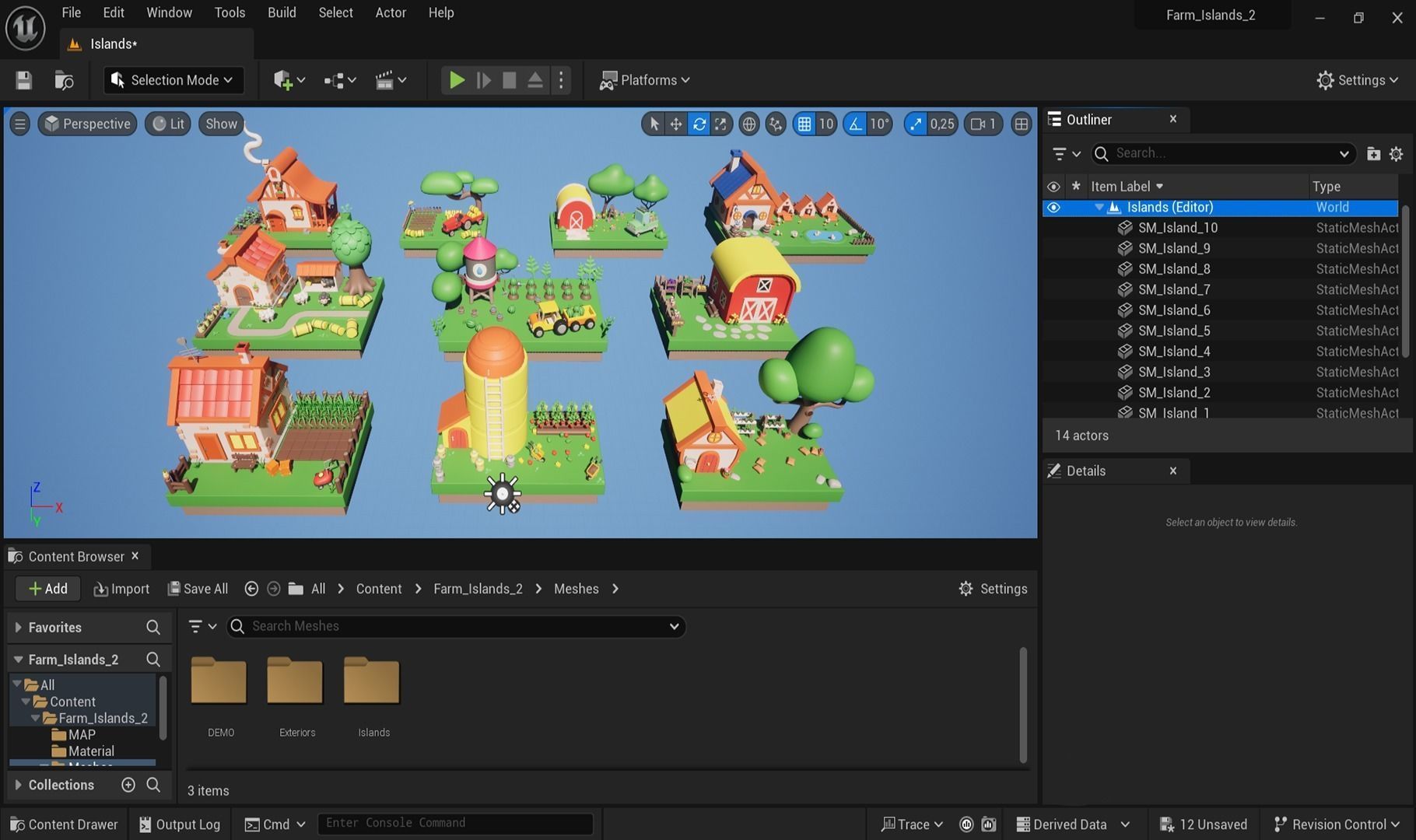The image size is (1416, 840).
Task: Open the File menu
Action: click(x=71, y=12)
